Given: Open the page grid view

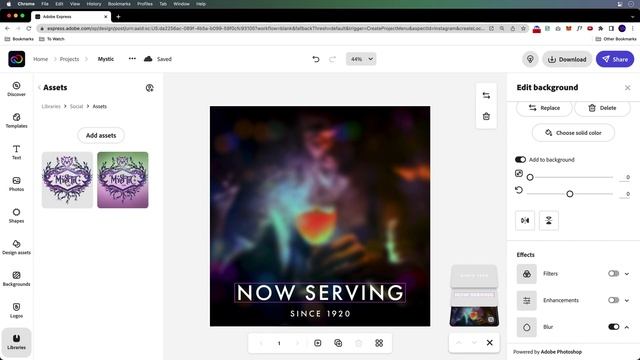Looking at the screenshot, I should pyautogui.click(x=379, y=343).
